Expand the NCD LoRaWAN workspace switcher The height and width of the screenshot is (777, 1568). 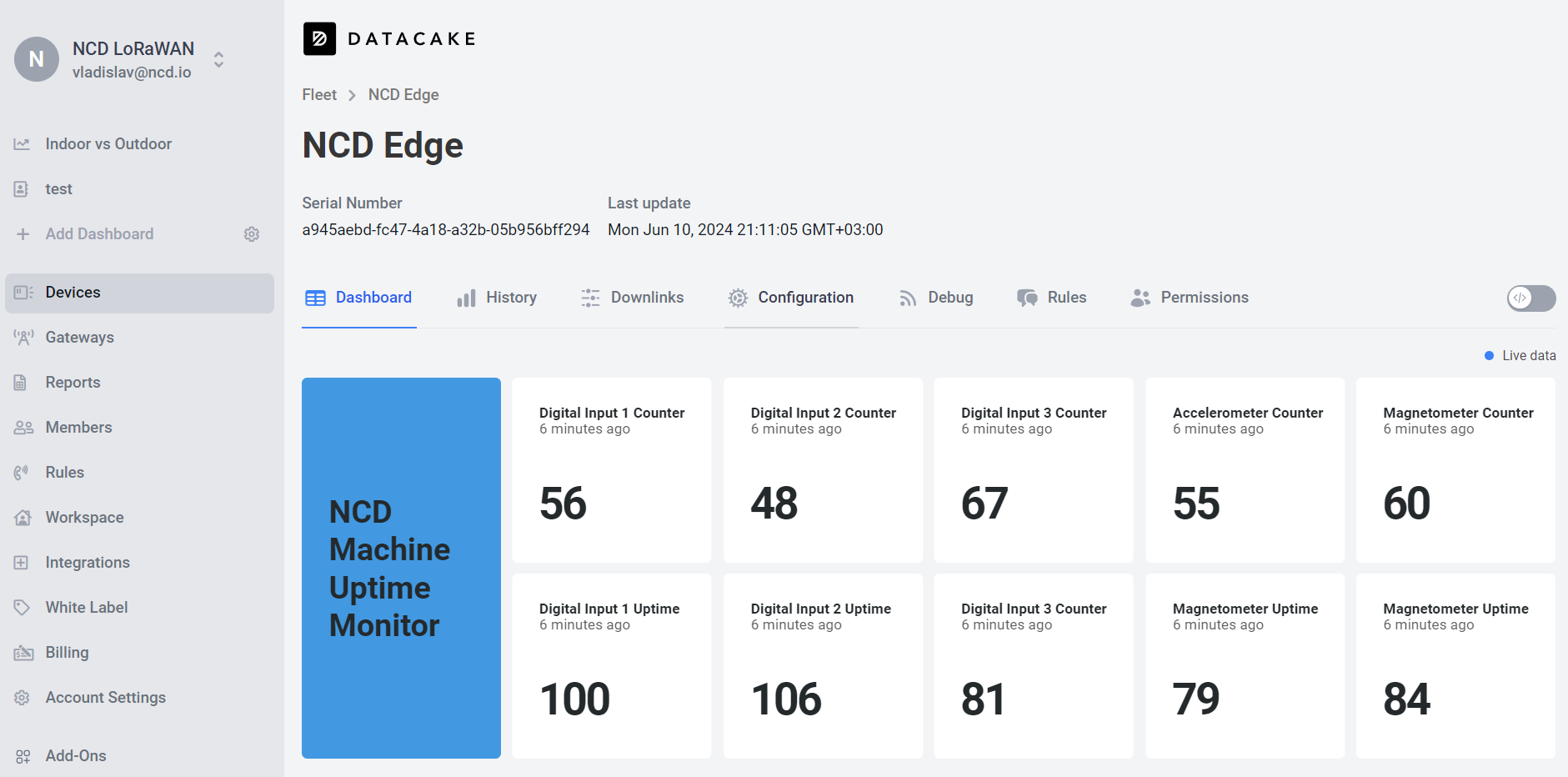(x=218, y=59)
